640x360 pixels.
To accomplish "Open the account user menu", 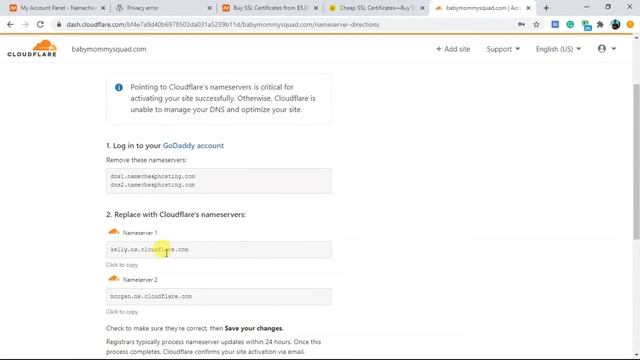I will point(607,49).
